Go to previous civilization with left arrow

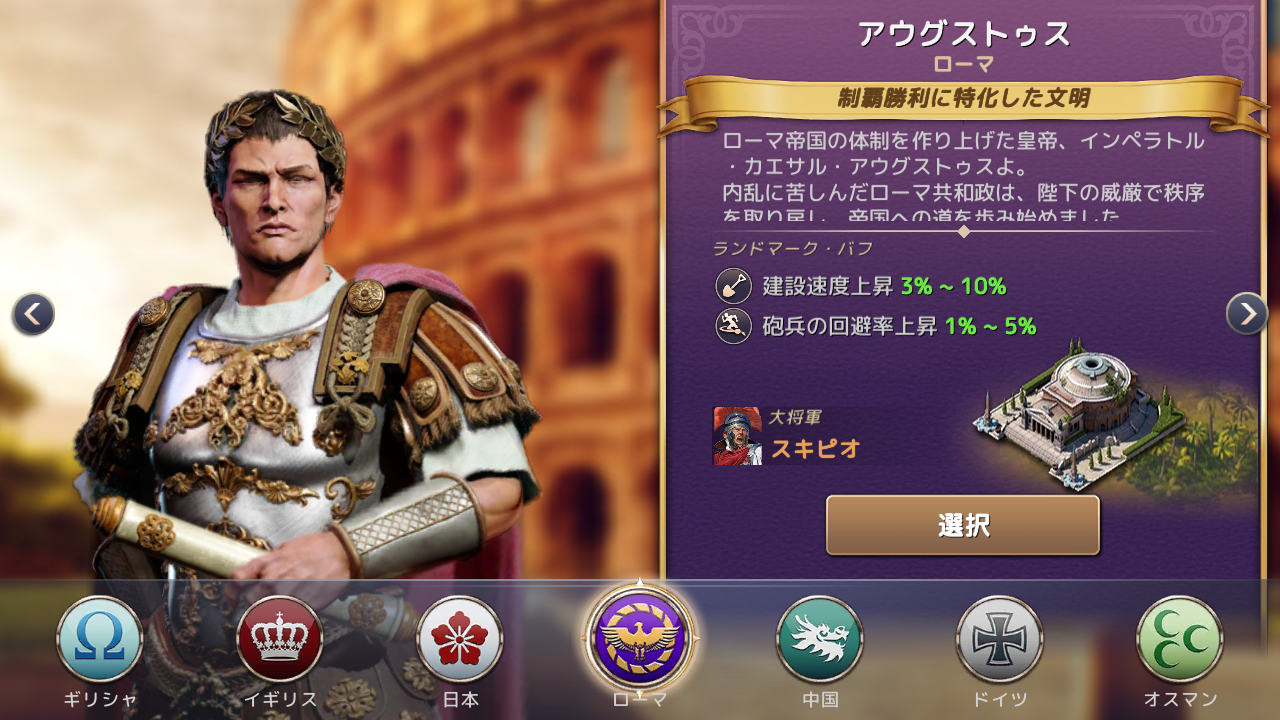[33, 315]
